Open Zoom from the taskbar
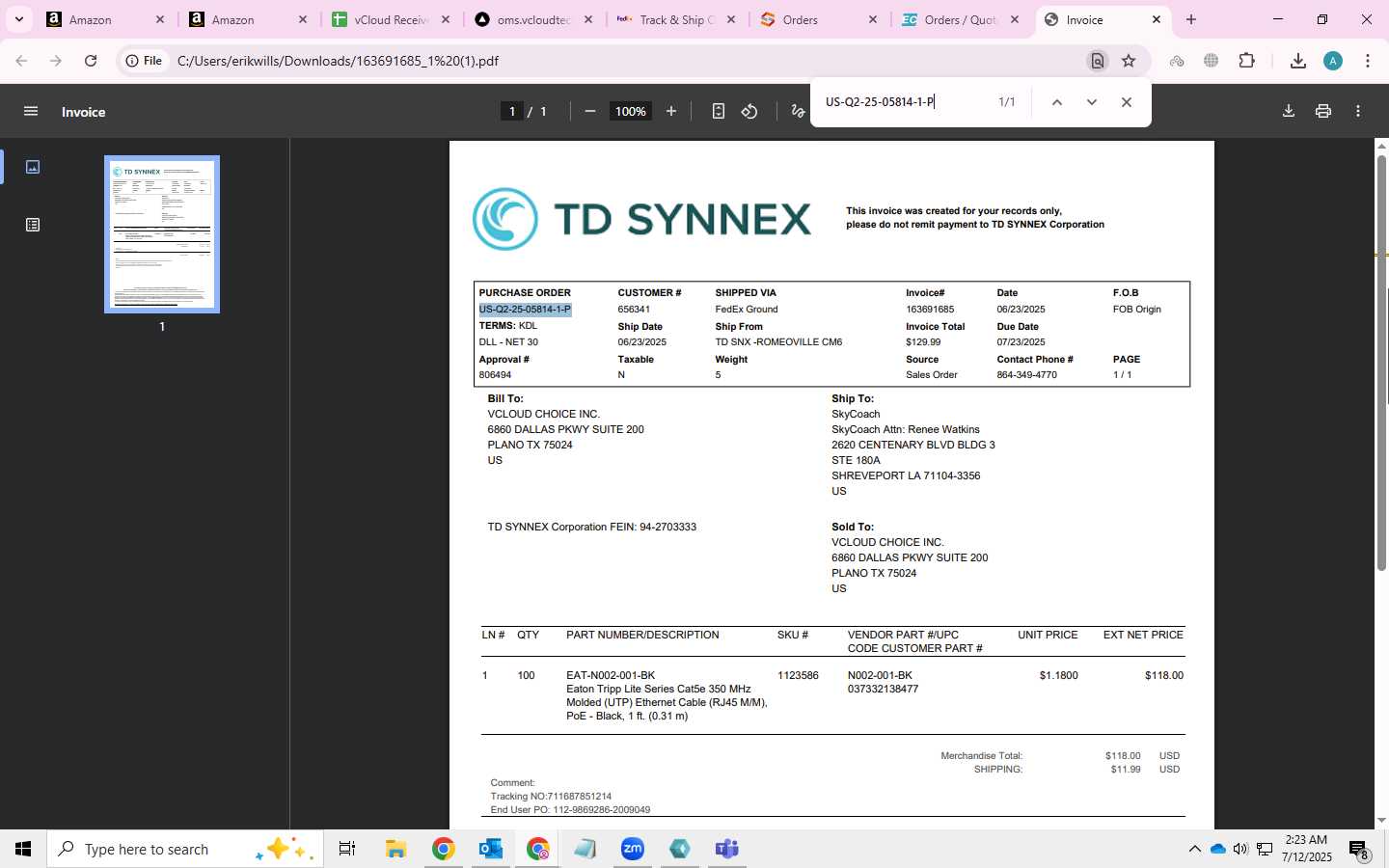This screenshot has width=1389, height=868. (x=633, y=849)
